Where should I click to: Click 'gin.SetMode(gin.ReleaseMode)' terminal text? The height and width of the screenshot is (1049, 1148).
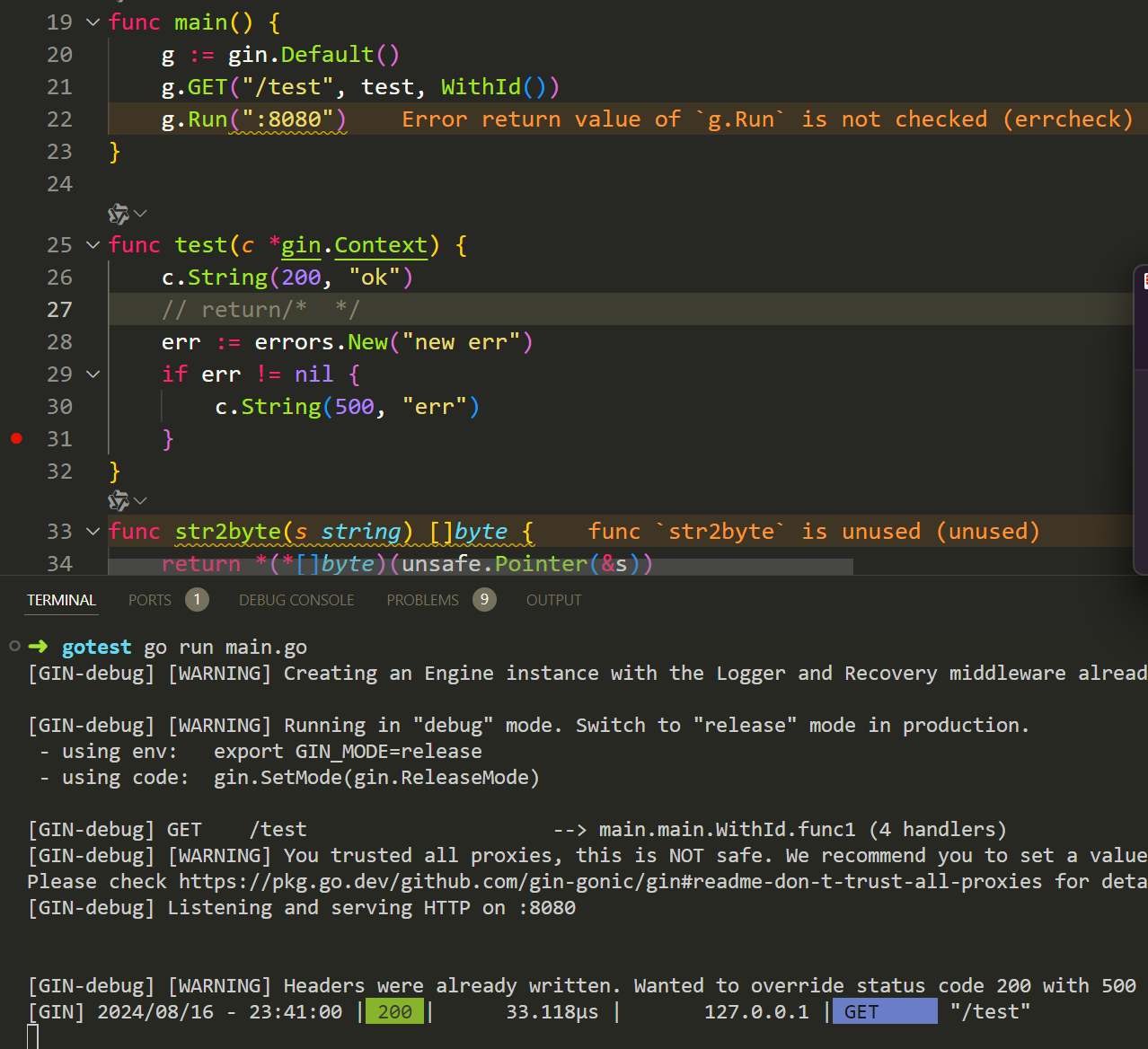(x=376, y=778)
